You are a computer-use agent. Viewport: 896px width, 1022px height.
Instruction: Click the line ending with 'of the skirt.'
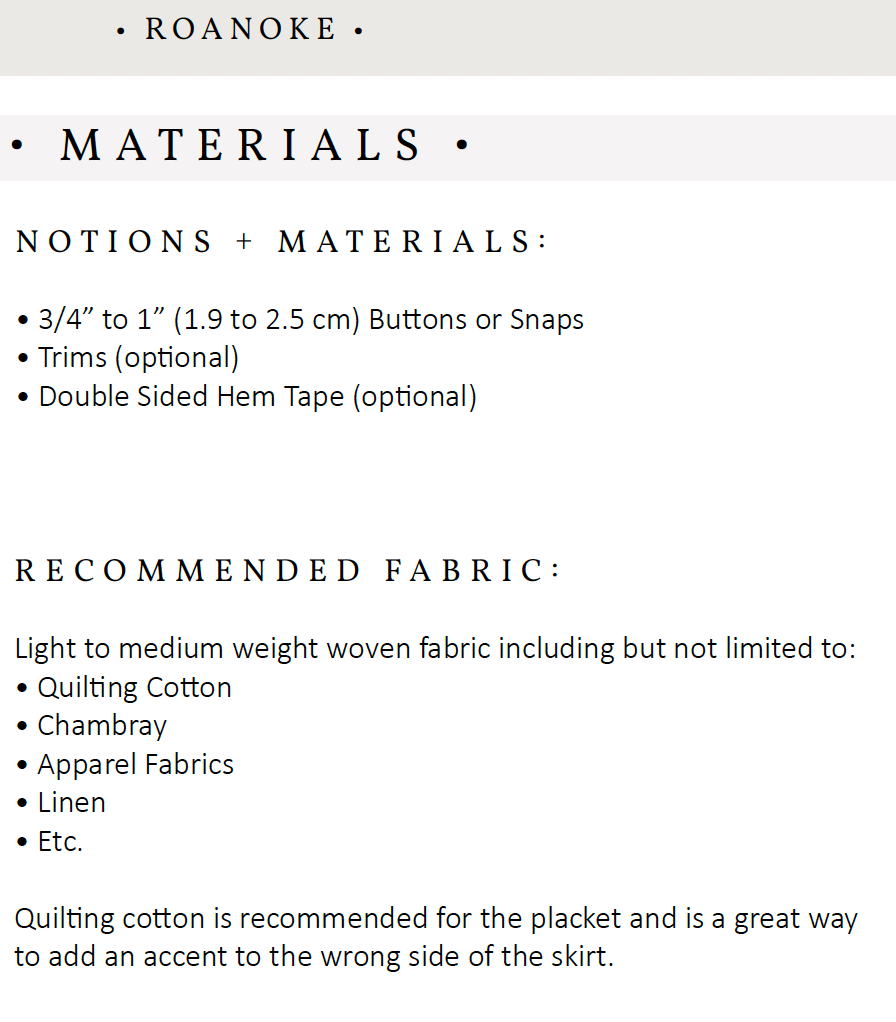(x=313, y=957)
